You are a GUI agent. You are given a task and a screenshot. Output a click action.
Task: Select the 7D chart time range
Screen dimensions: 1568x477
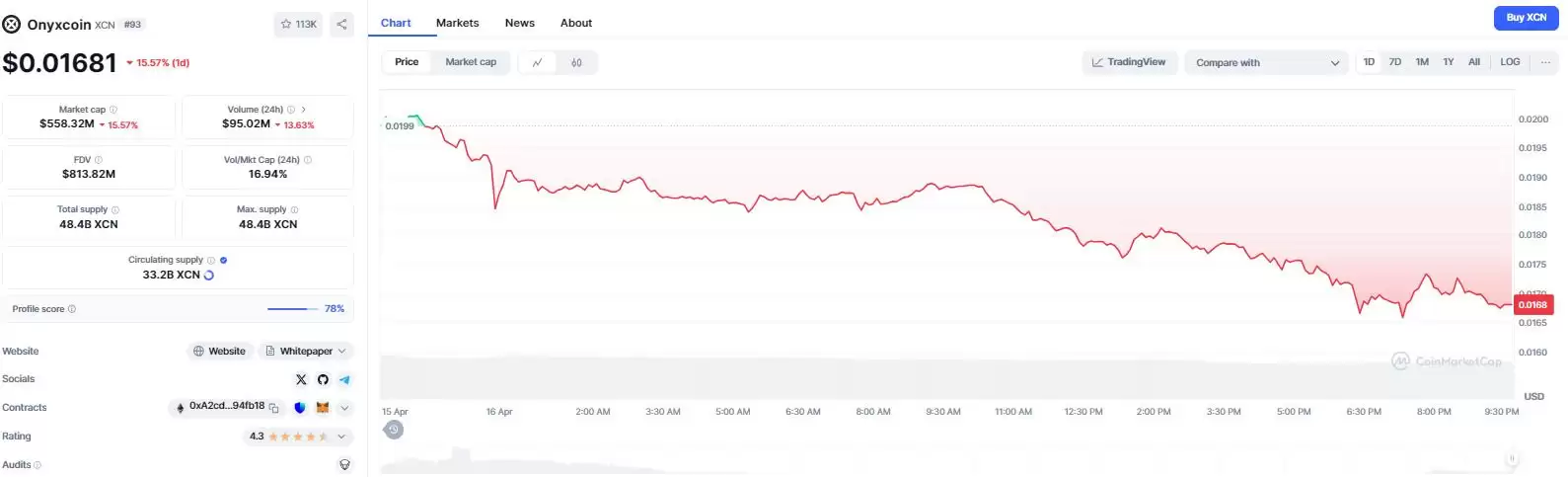pos(1394,62)
